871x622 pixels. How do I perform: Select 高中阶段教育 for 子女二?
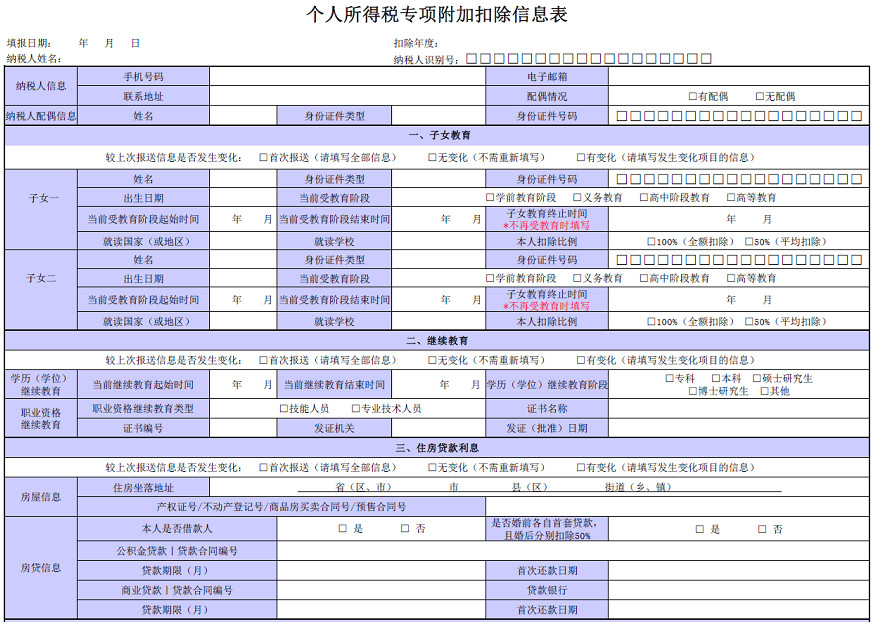pyautogui.click(x=644, y=278)
